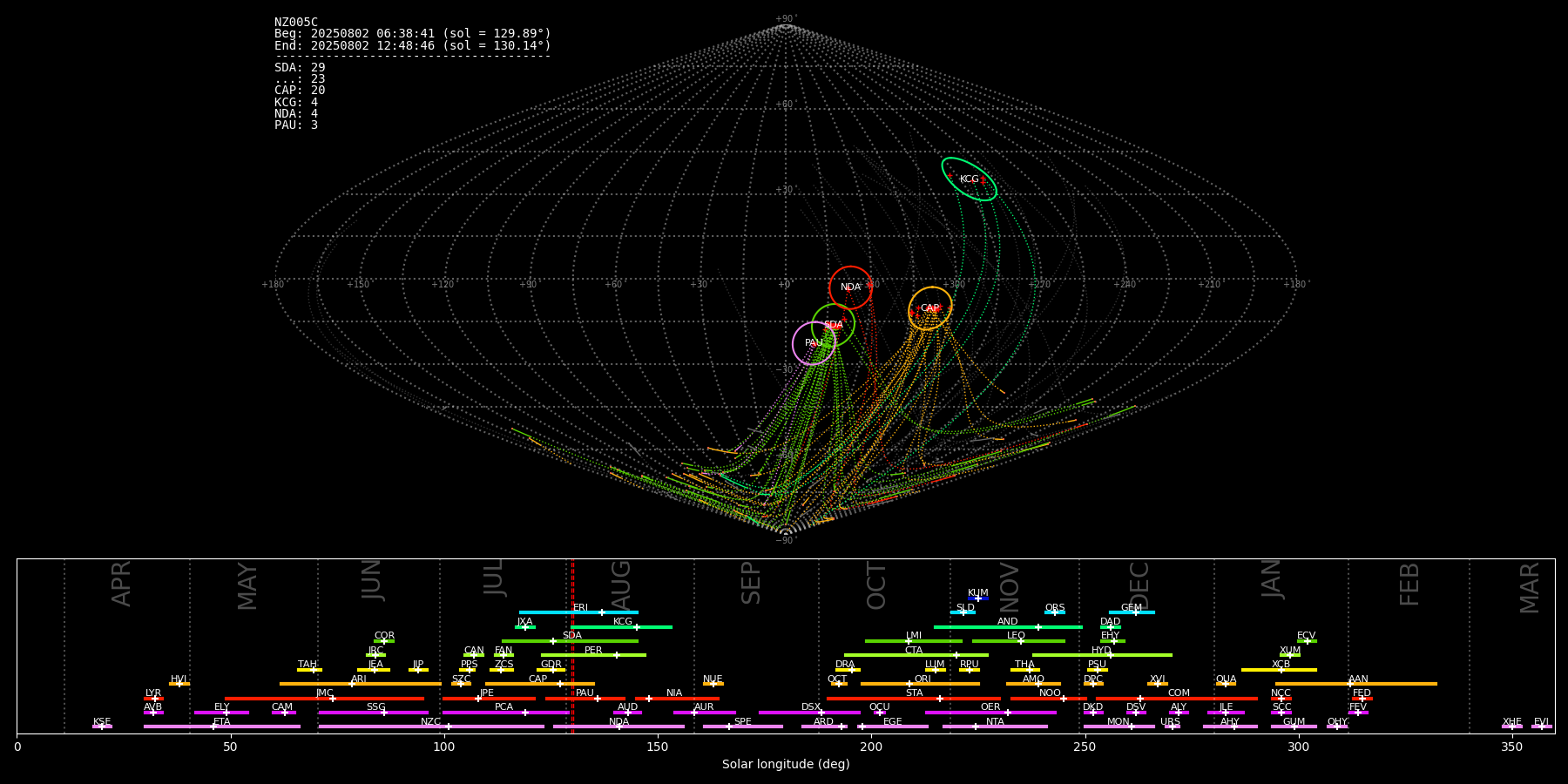The height and width of the screenshot is (784, 1568).
Task: Click the URS shower bar in the timeline
Action: click(x=1173, y=727)
